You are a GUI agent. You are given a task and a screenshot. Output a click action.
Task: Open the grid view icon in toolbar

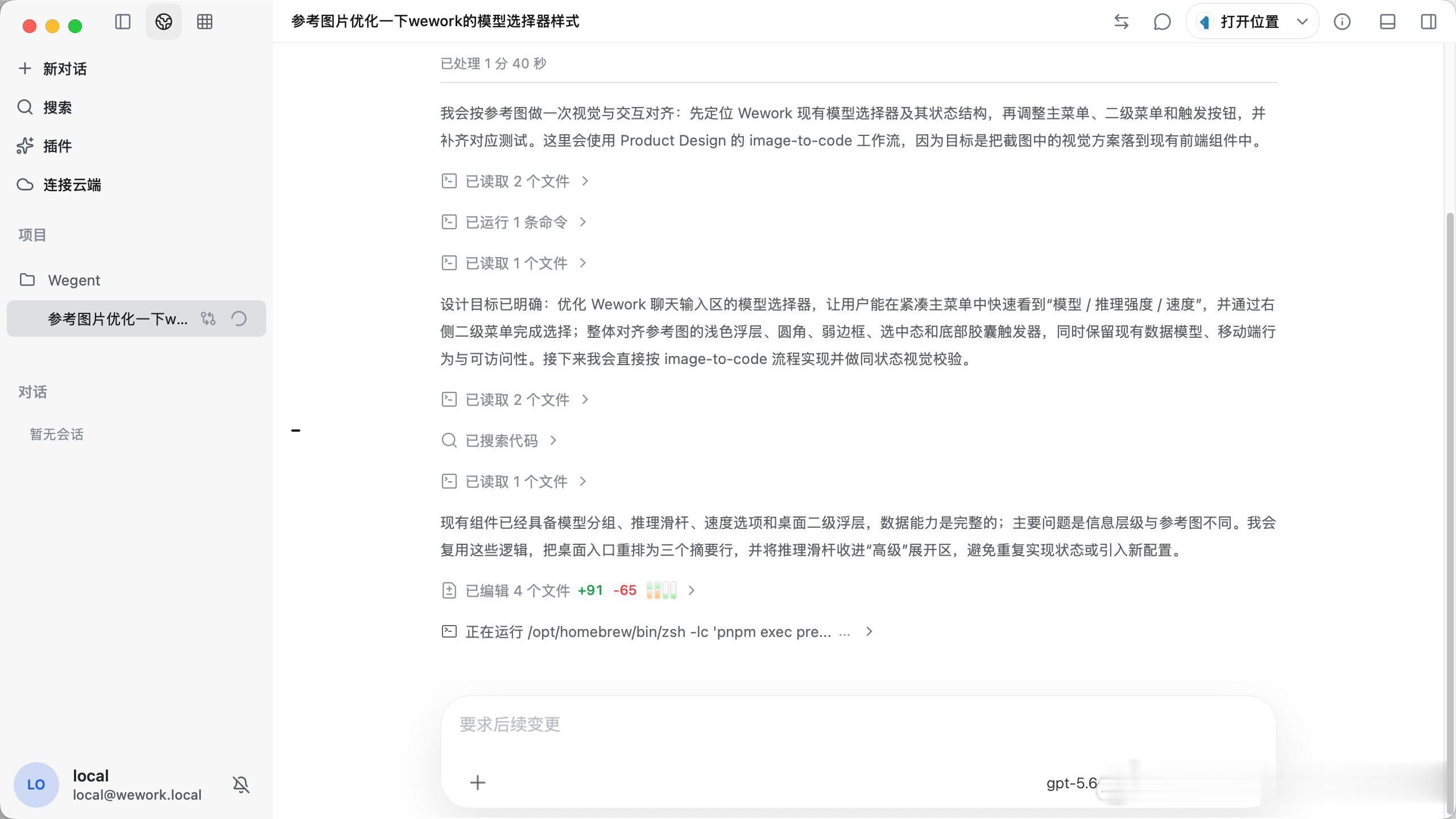[x=205, y=22]
